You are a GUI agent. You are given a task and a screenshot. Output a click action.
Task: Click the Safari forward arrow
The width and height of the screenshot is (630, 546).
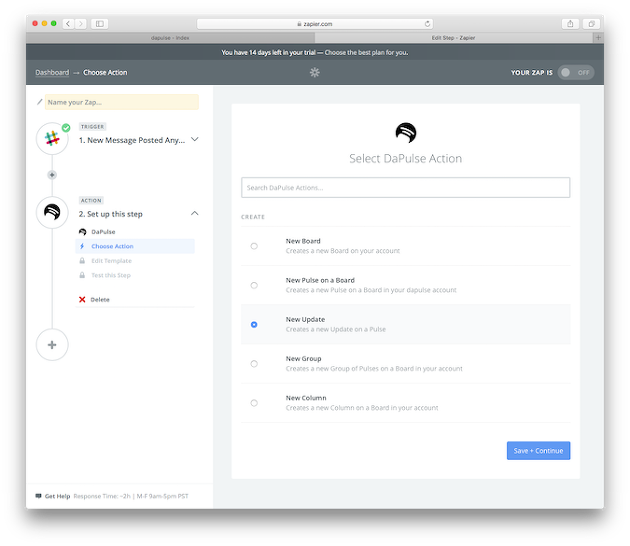click(80, 24)
